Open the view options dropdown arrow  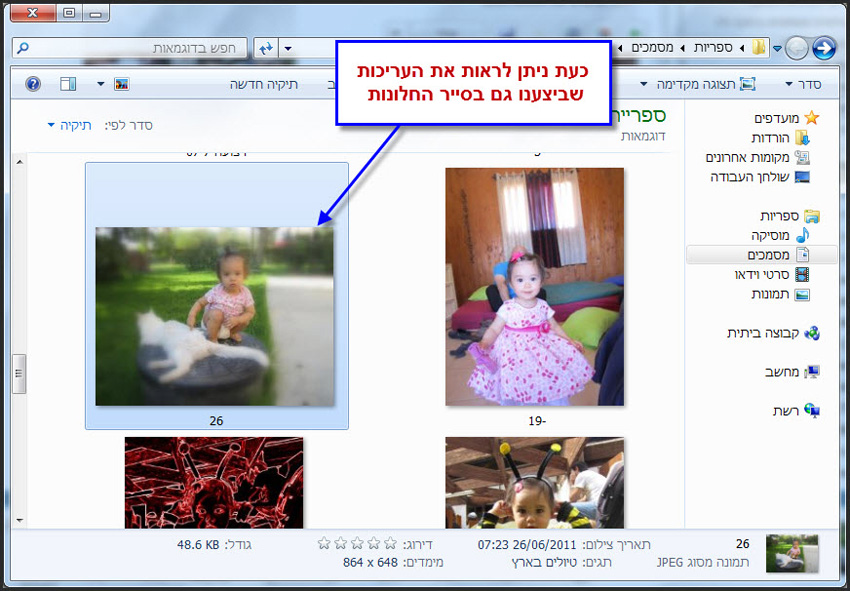tap(100, 84)
